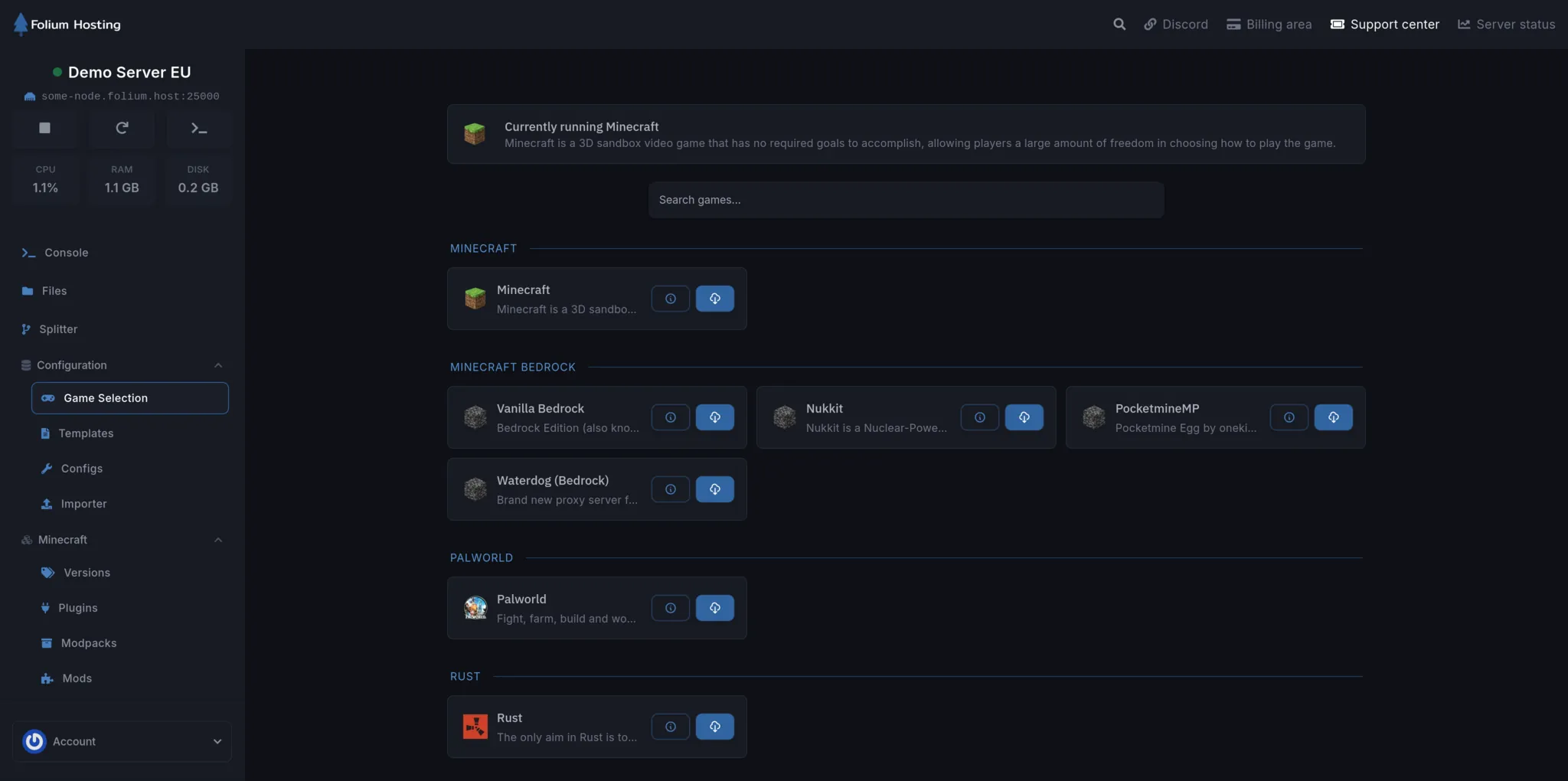Screen dimensions: 1568x781
Task: Collapse the Minecraft sidebar group
Action: tap(218, 540)
